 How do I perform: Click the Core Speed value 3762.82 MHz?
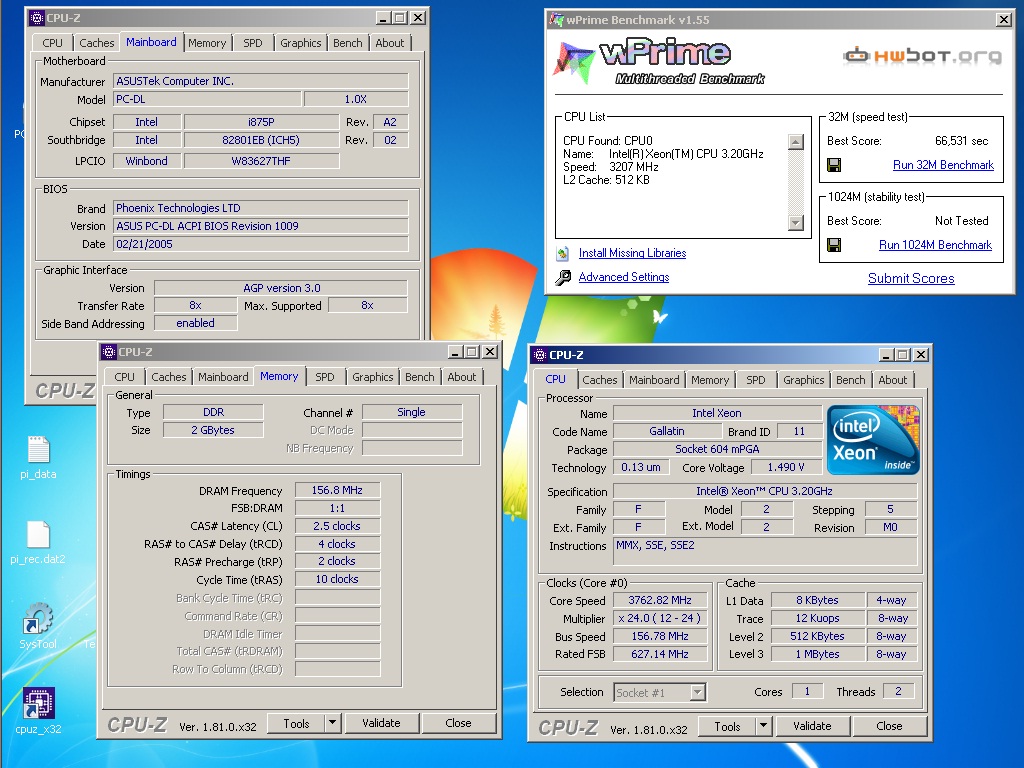point(660,600)
